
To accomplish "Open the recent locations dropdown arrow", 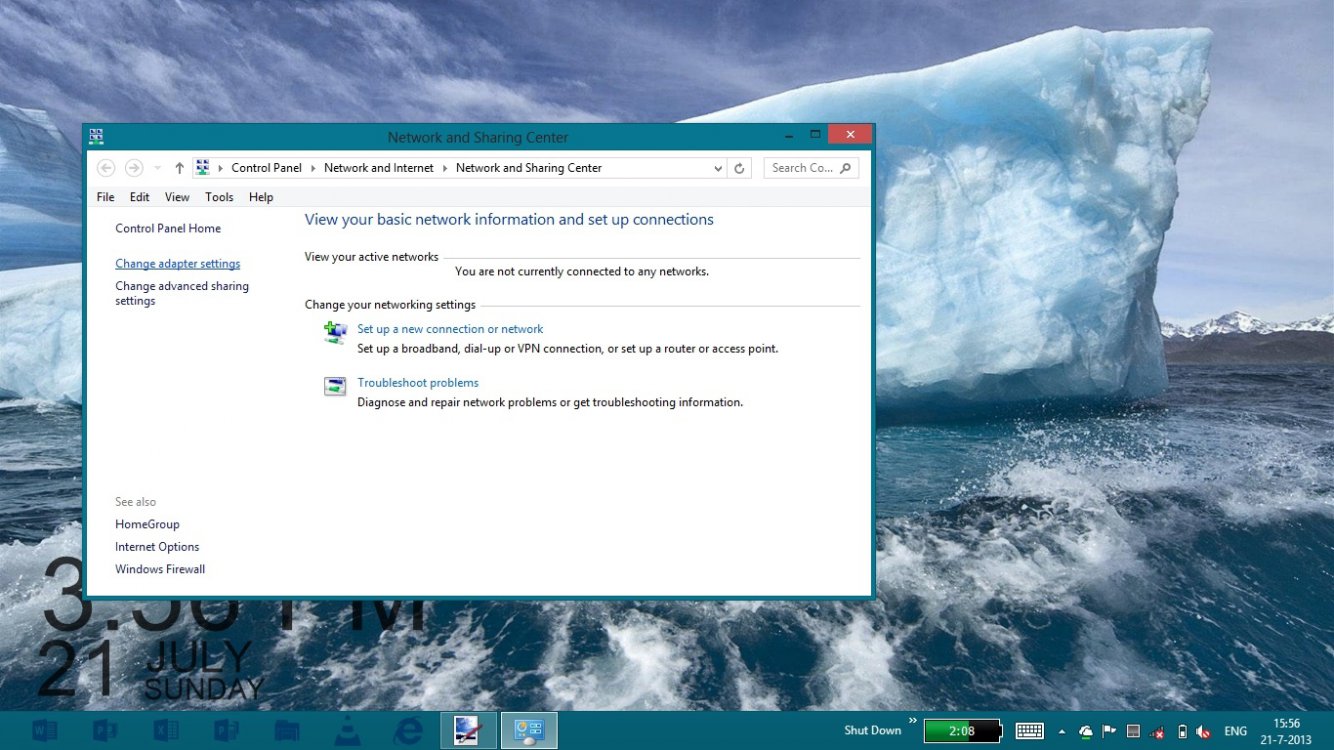I will pos(157,168).
